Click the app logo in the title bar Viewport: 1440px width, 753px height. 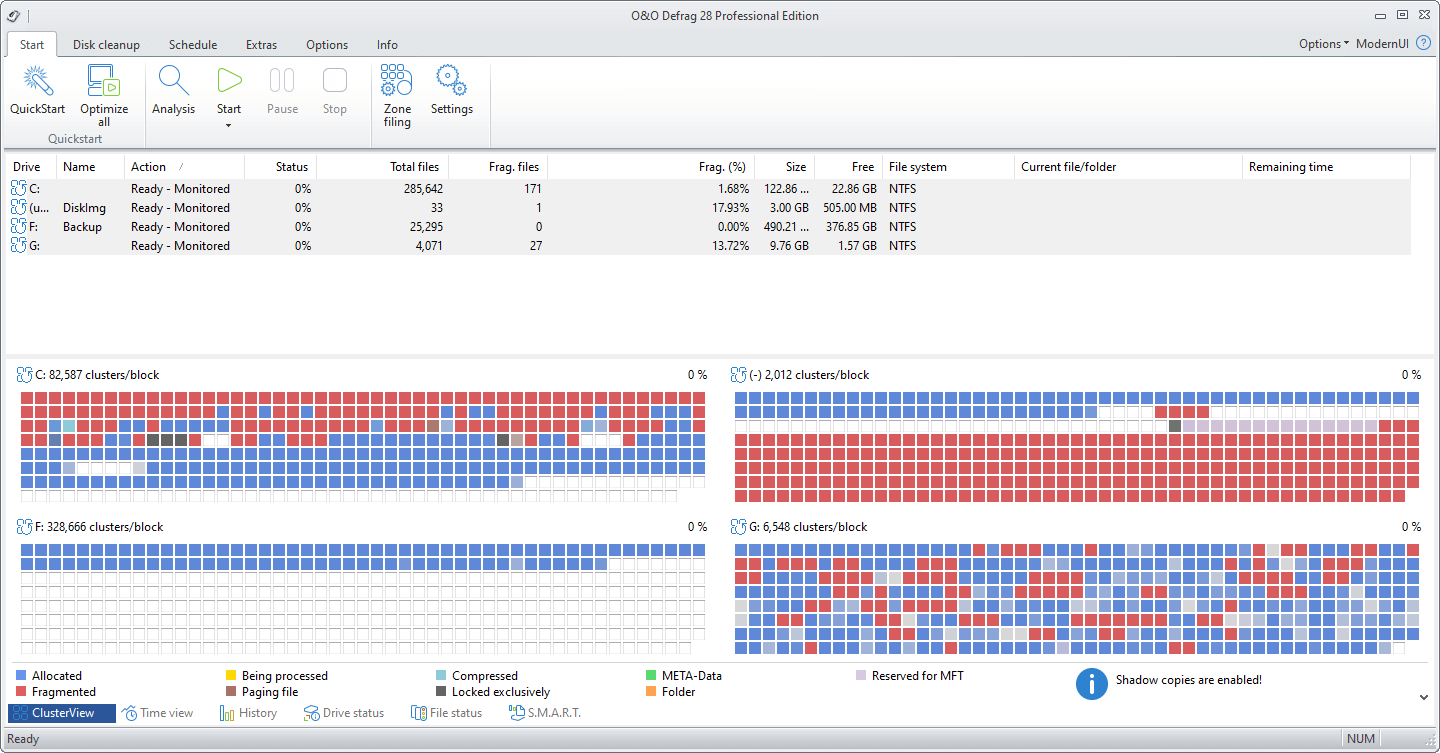tap(13, 15)
